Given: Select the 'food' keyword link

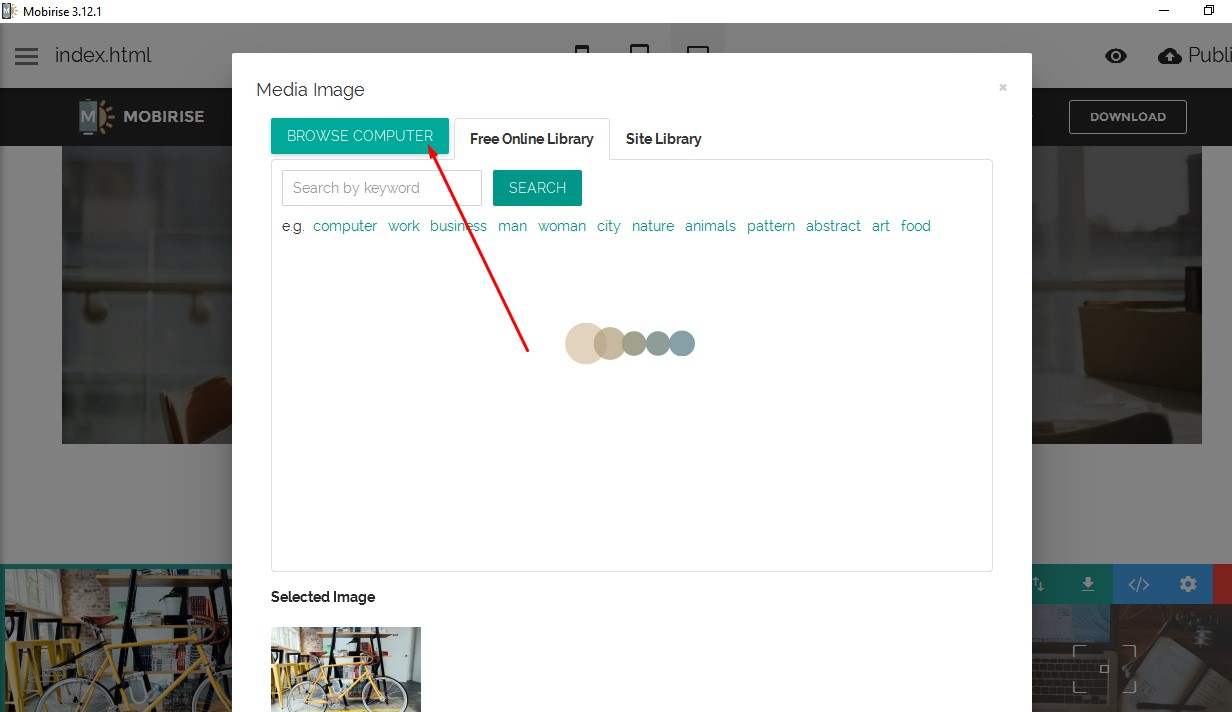Looking at the screenshot, I should 915,226.
